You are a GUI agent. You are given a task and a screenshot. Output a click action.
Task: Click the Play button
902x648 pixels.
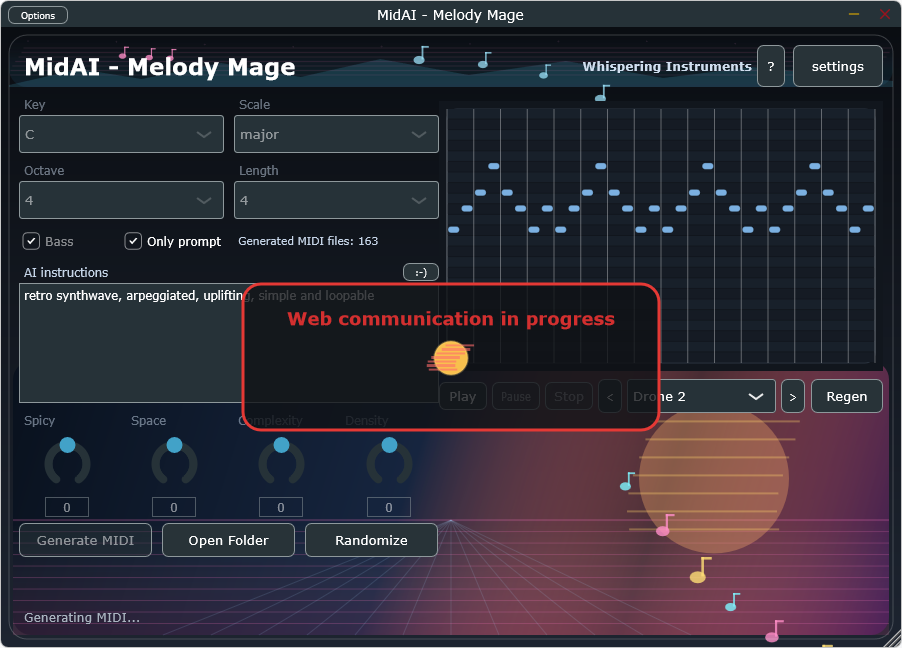(463, 397)
